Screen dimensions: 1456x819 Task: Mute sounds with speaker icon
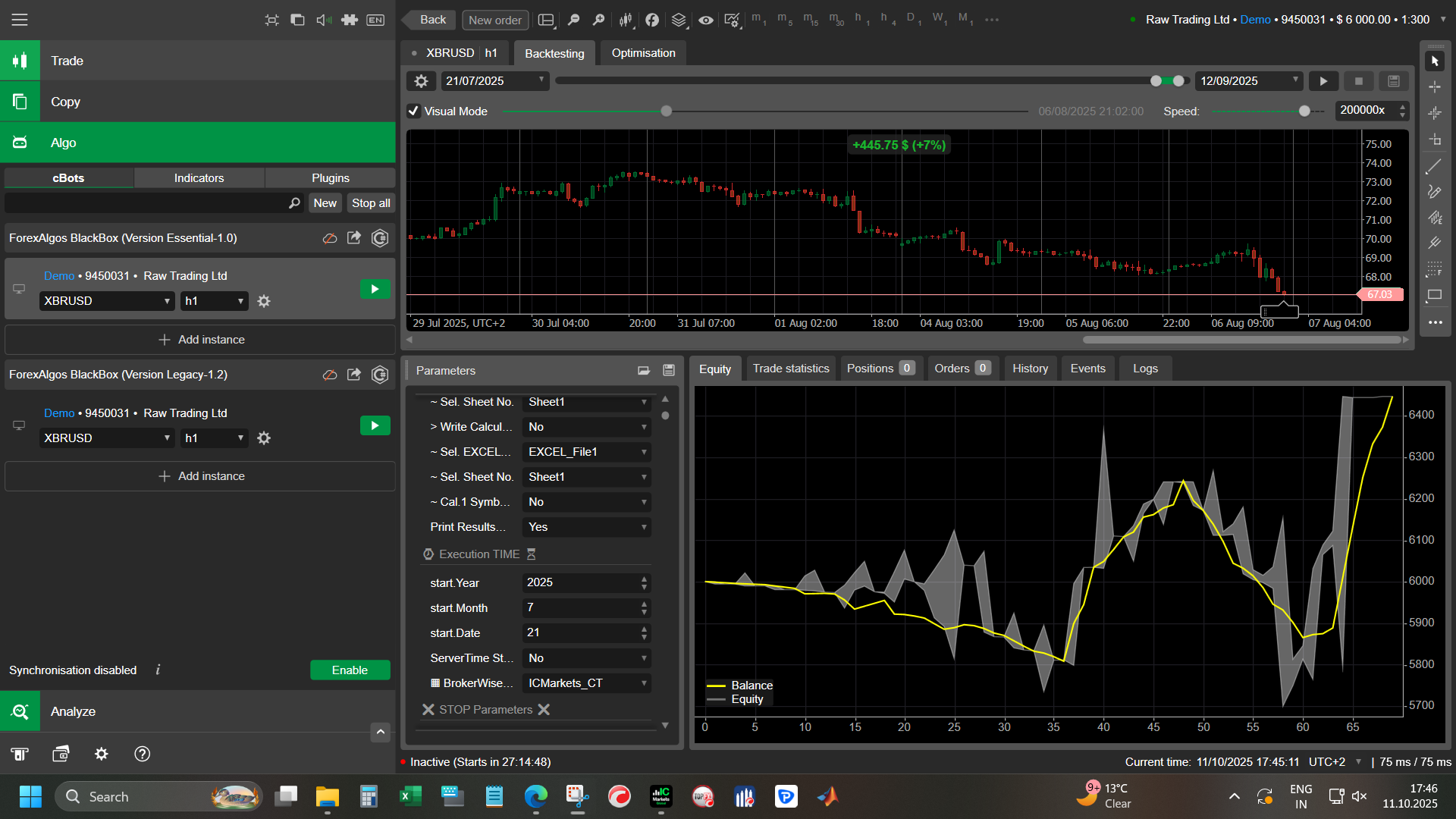[323, 20]
